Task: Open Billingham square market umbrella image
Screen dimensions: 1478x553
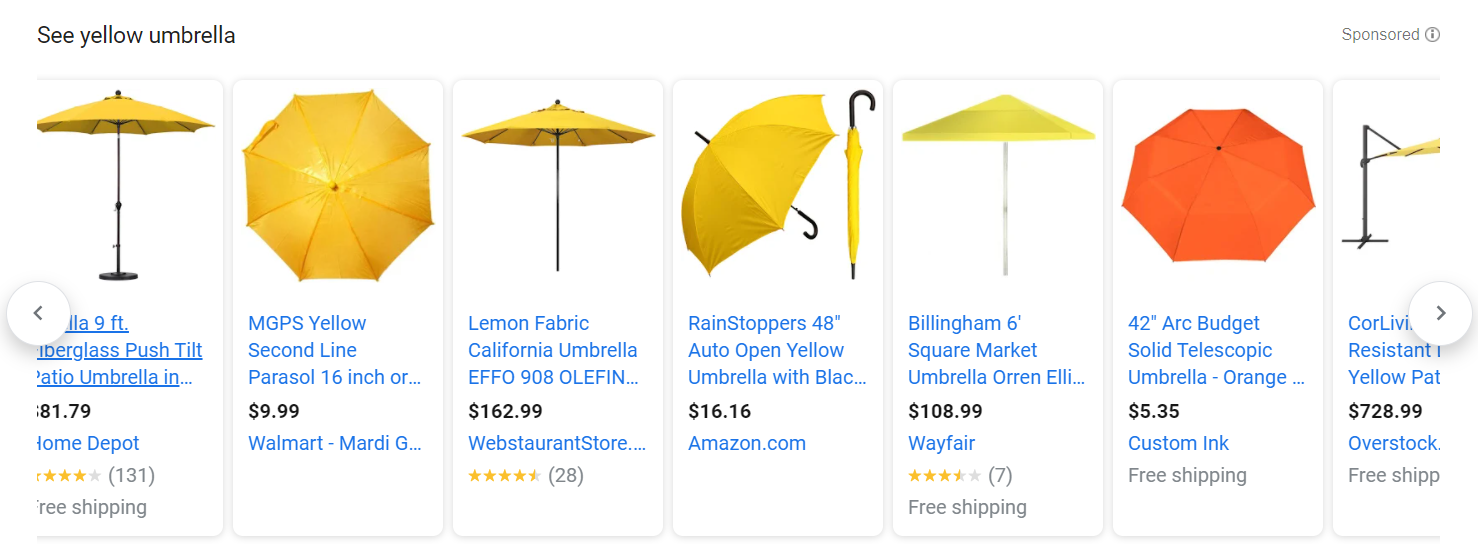Action: pos(998,185)
